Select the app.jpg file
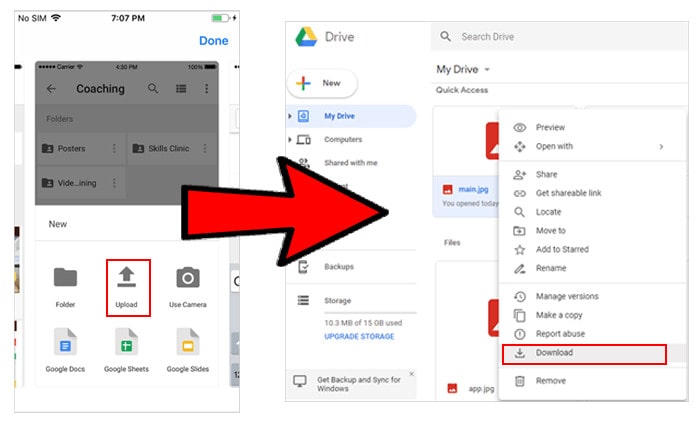This screenshot has height=425, width=700. pyautogui.click(x=481, y=388)
